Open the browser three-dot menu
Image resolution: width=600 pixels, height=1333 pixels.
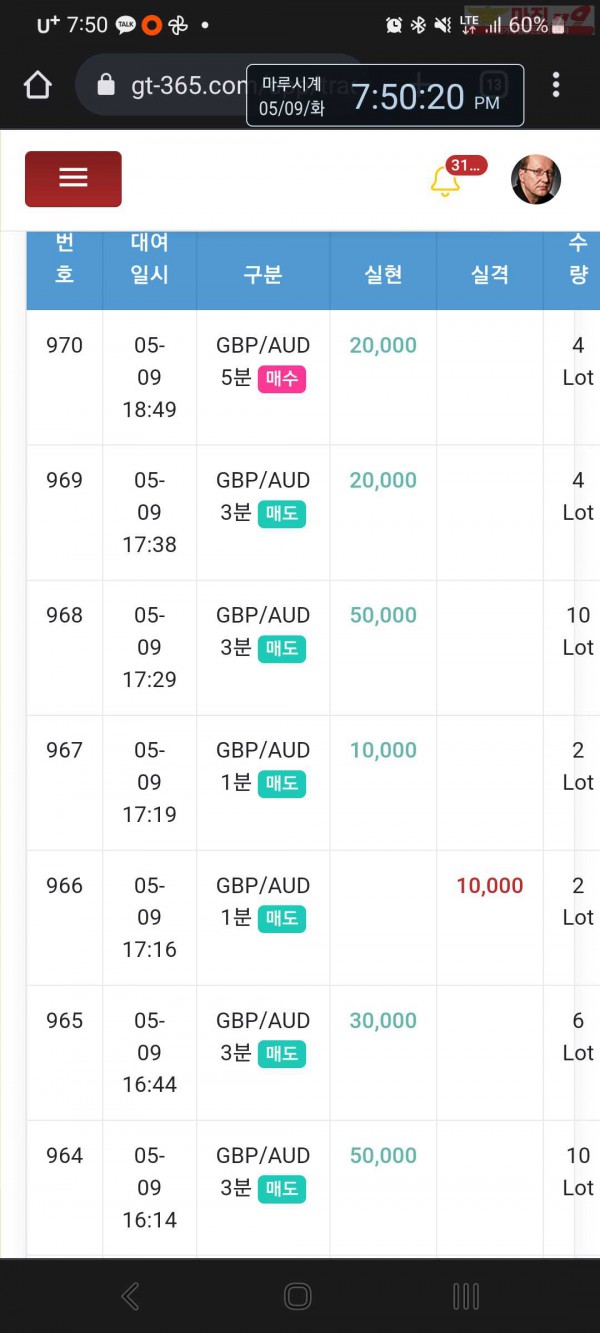pyautogui.click(x=556, y=84)
